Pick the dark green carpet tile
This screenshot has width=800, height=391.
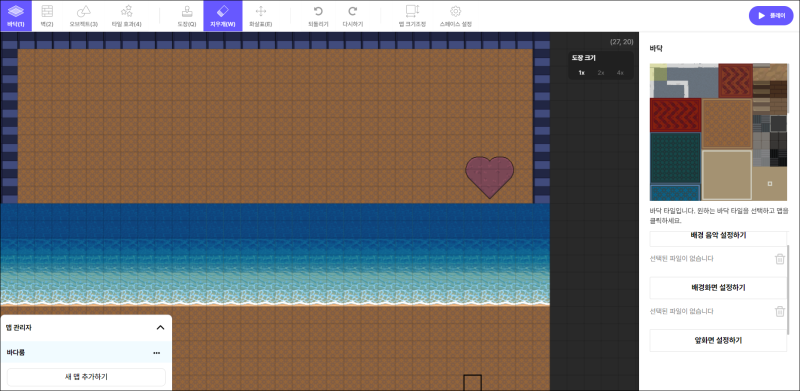click(x=675, y=158)
